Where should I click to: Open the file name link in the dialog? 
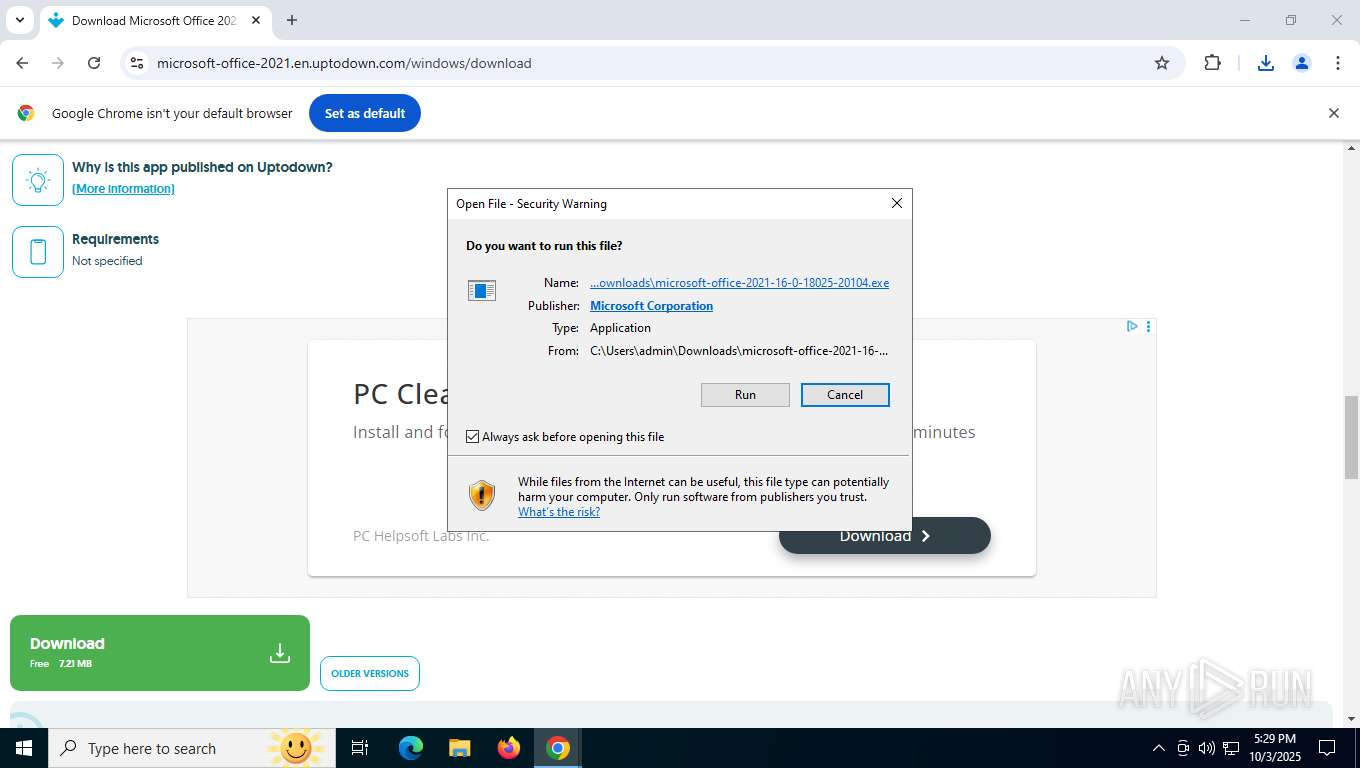pyautogui.click(x=739, y=283)
